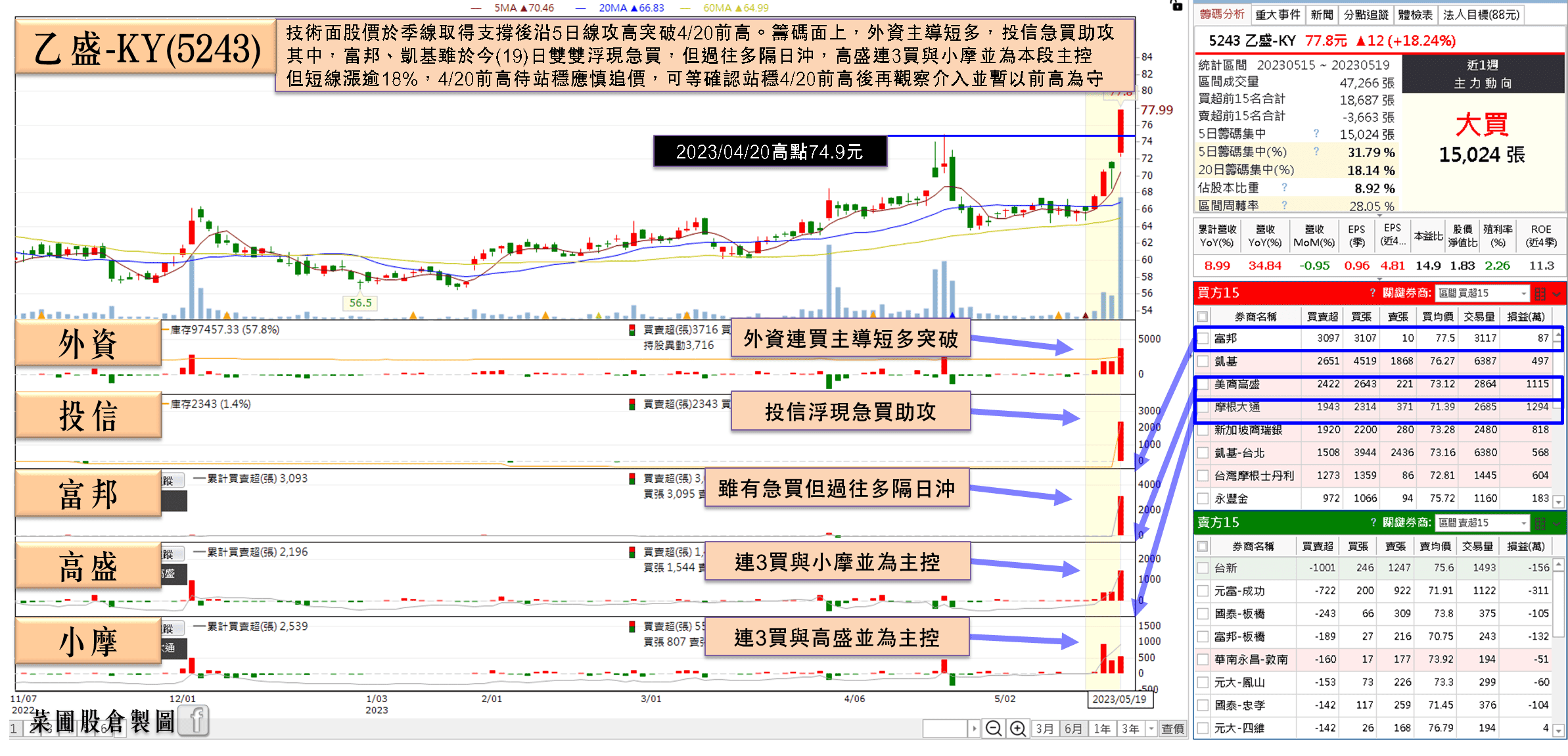Image resolution: width=1568 pixels, height=756 pixels.
Task: Click the up arrow of buy list scrollbar
Action: 1558,335
